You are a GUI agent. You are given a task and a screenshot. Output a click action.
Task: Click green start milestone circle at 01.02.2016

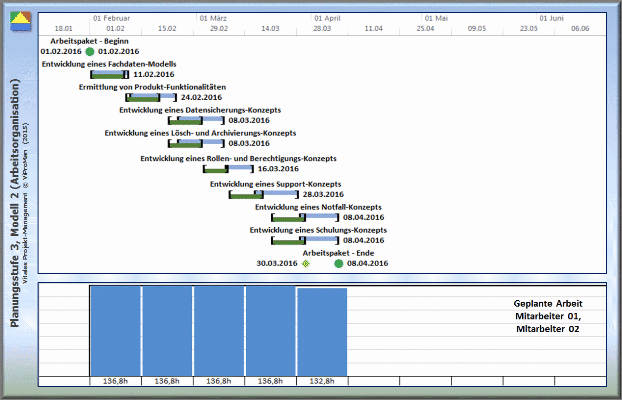tap(90, 50)
